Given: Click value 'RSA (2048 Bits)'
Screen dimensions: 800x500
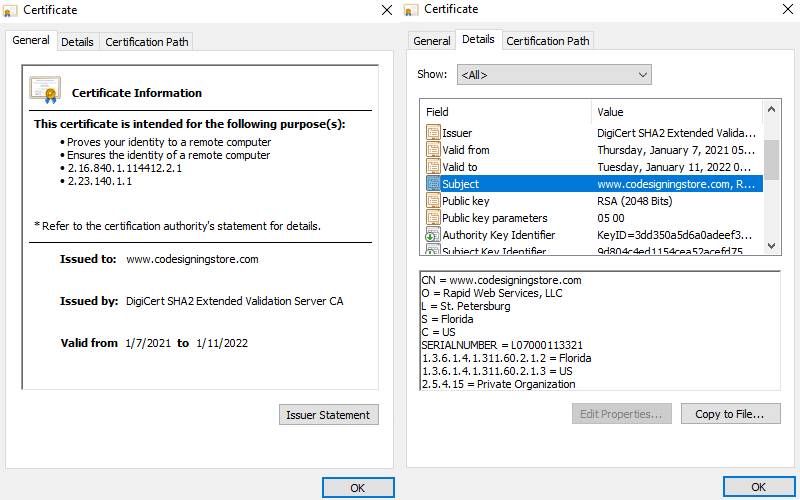Looking at the screenshot, I should click(x=635, y=201).
